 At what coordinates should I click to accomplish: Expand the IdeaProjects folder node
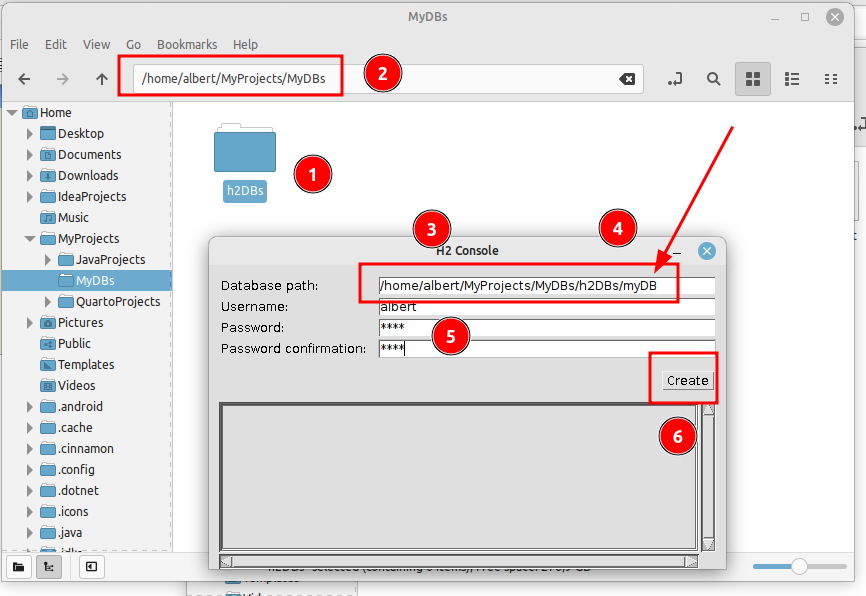tap(30, 197)
